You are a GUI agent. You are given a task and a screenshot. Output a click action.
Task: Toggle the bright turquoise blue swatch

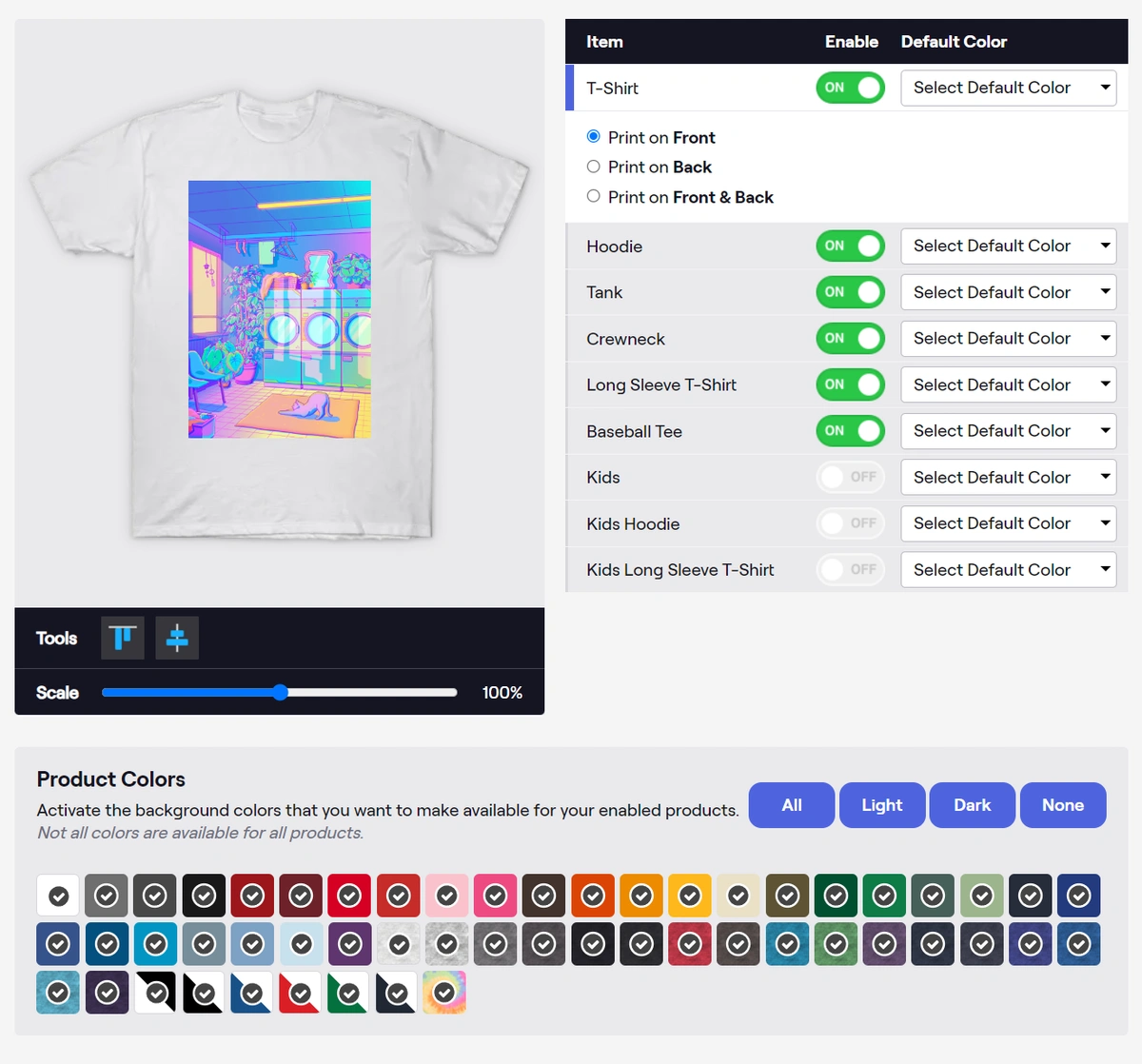coord(156,944)
